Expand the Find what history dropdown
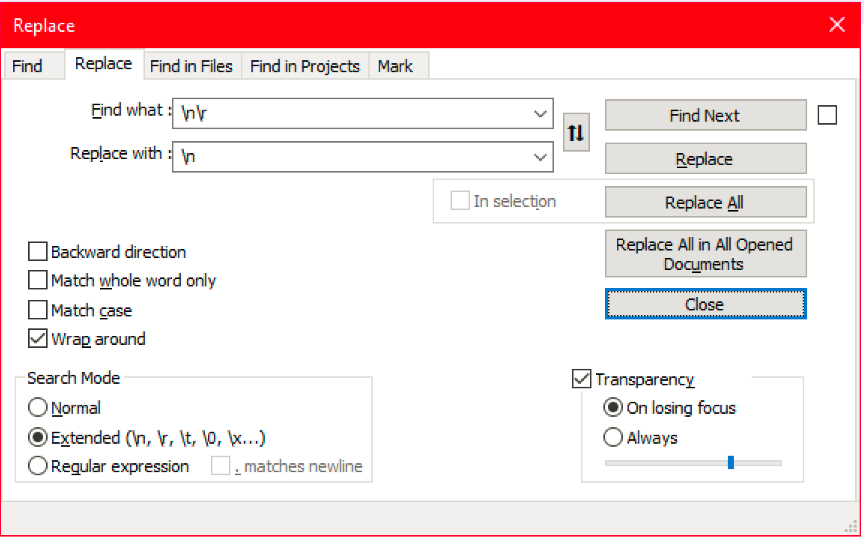This screenshot has width=864, height=537. 540,113
